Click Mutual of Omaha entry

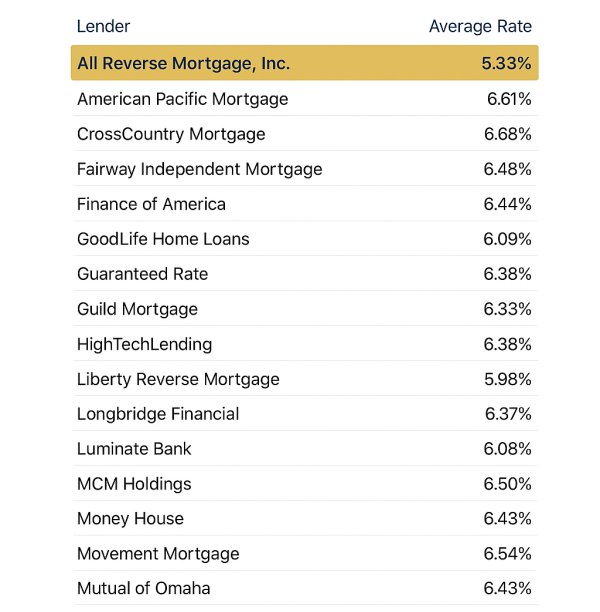pyautogui.click(x=143, y=589)
